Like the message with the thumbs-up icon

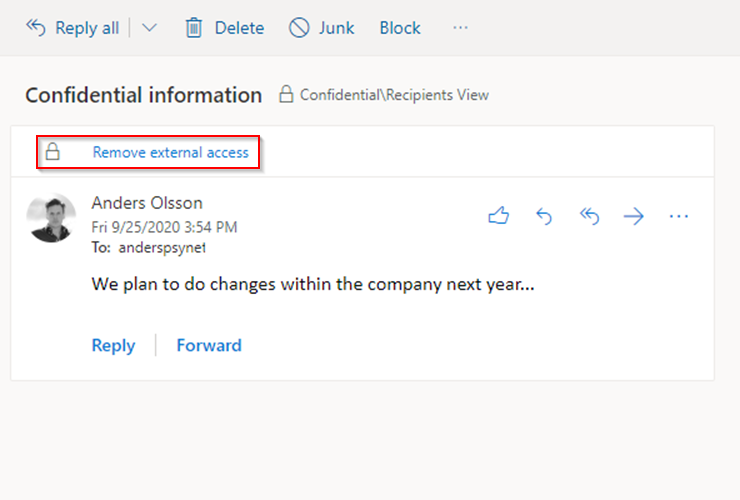coord(498,216)
